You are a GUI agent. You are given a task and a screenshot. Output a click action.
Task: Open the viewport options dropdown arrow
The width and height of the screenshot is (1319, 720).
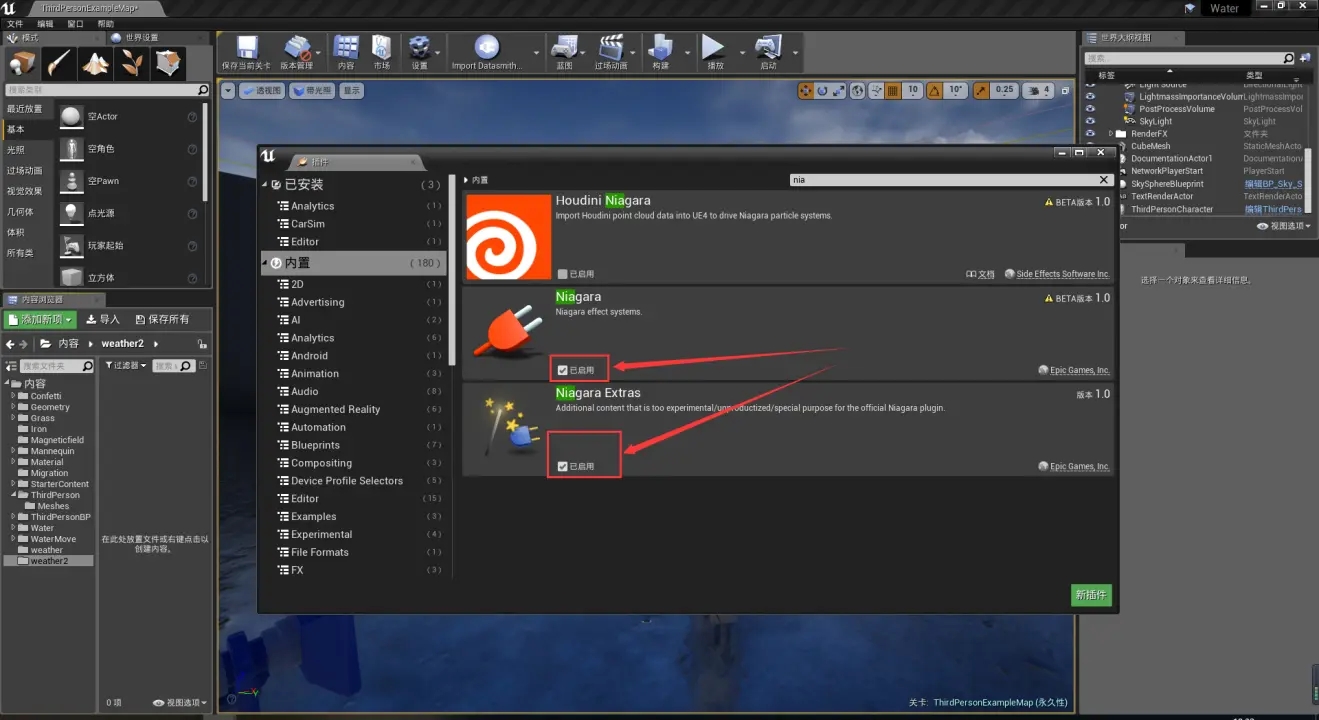point(228,90)
